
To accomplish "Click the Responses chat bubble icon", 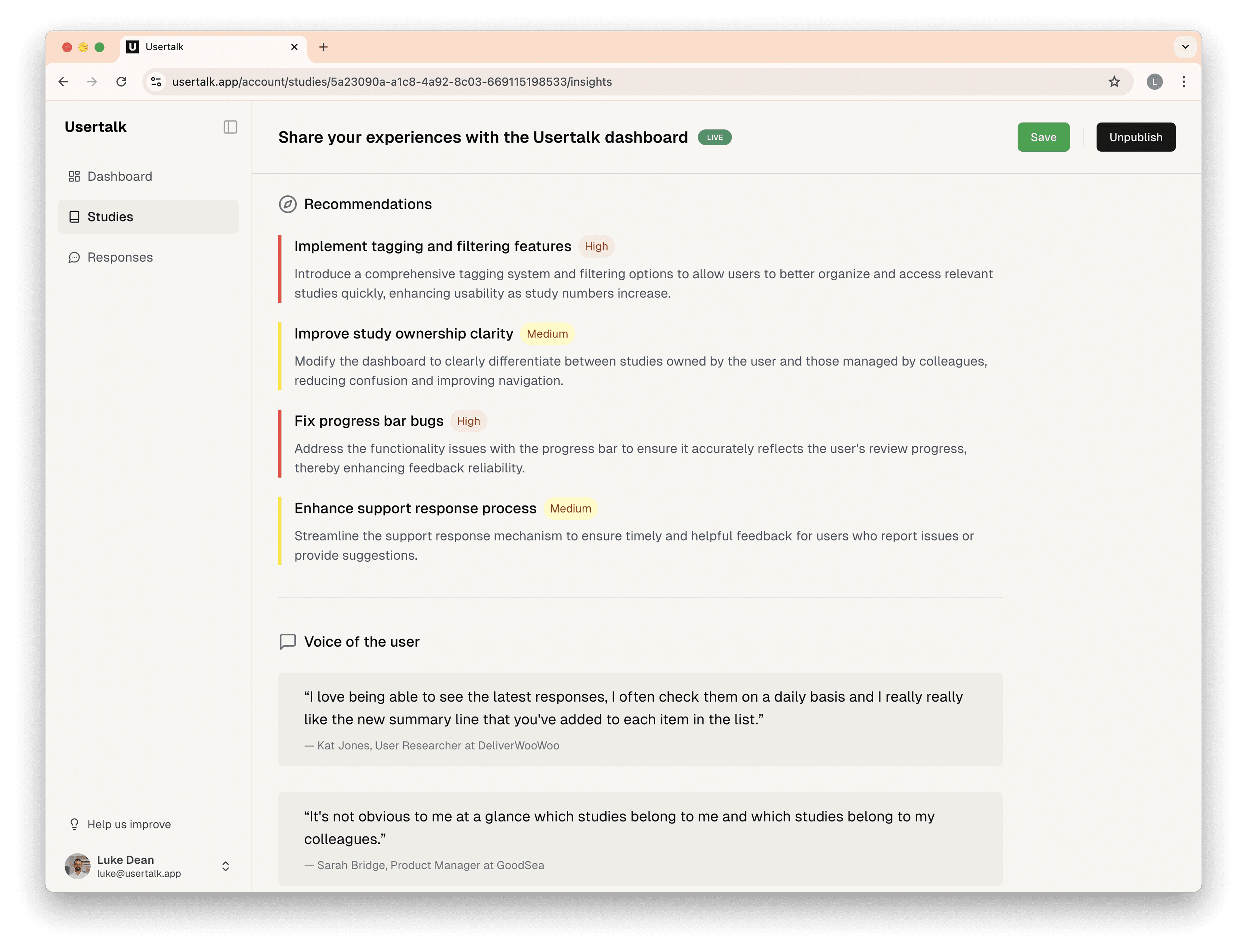I will (74, 257).
